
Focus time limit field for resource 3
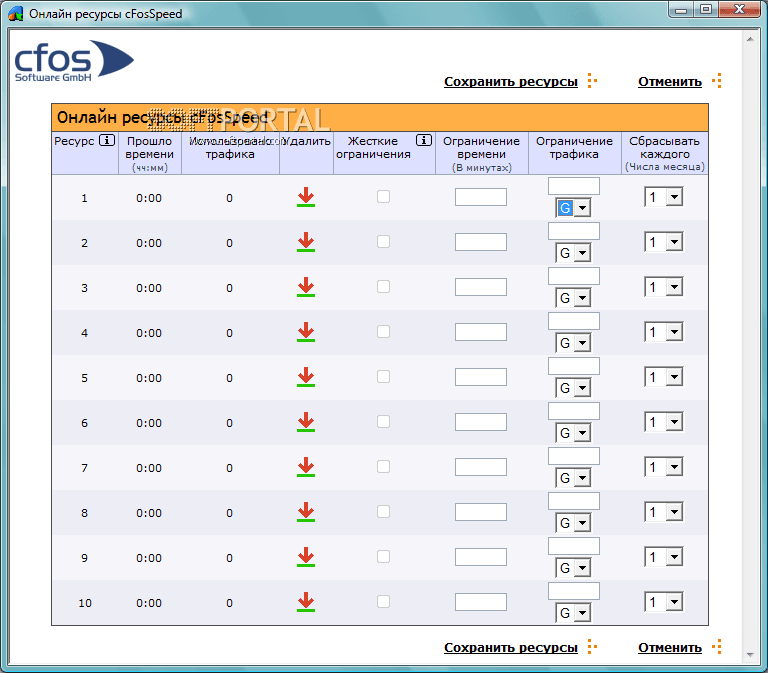(480, 287)
